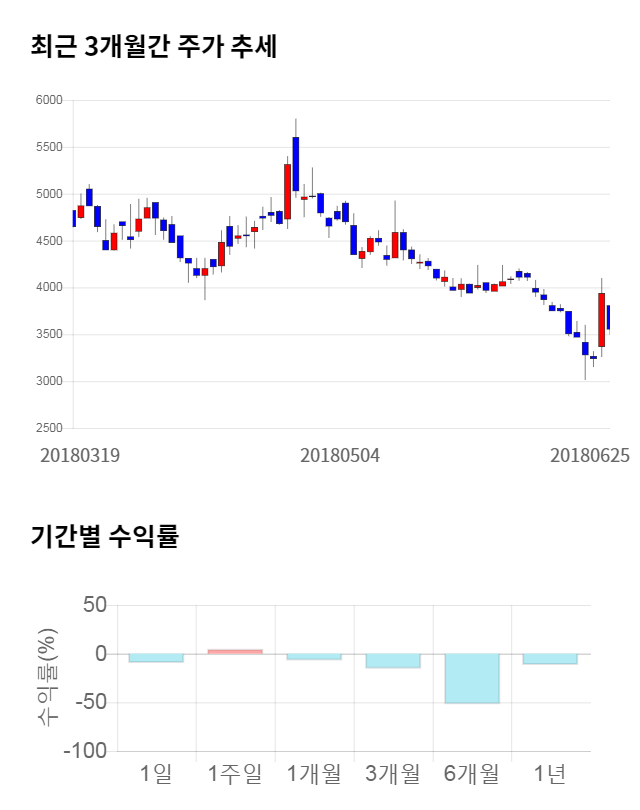Click the 6개월 return bar
Image resolution: width=640 pixels, height=810 pixels.
[x=472, y=678]
